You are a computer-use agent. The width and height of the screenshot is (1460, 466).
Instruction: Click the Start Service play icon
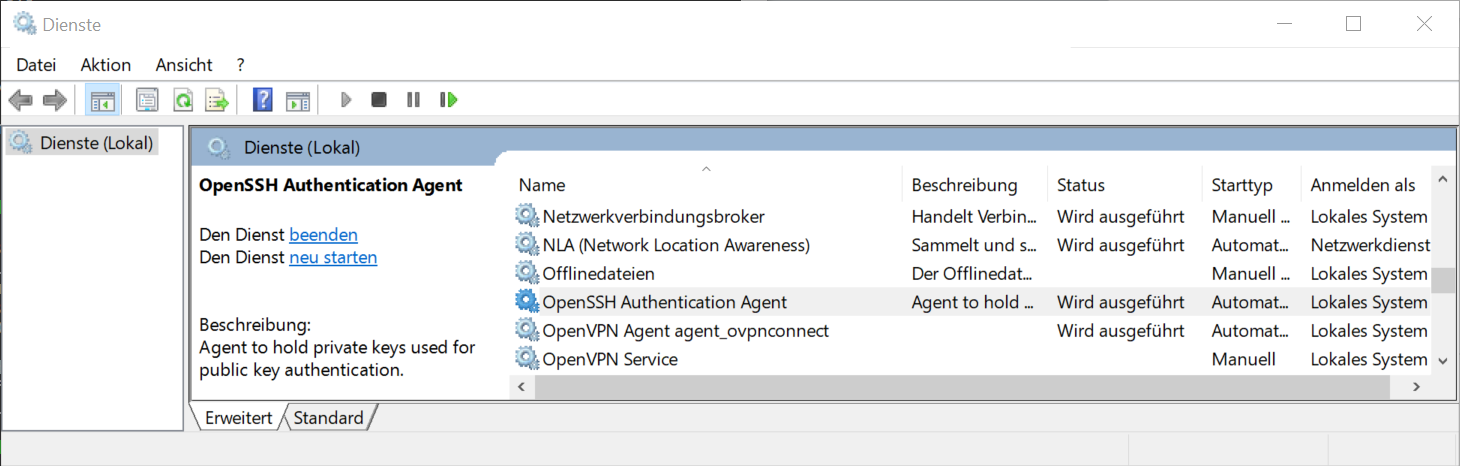(x=346, y=100)
